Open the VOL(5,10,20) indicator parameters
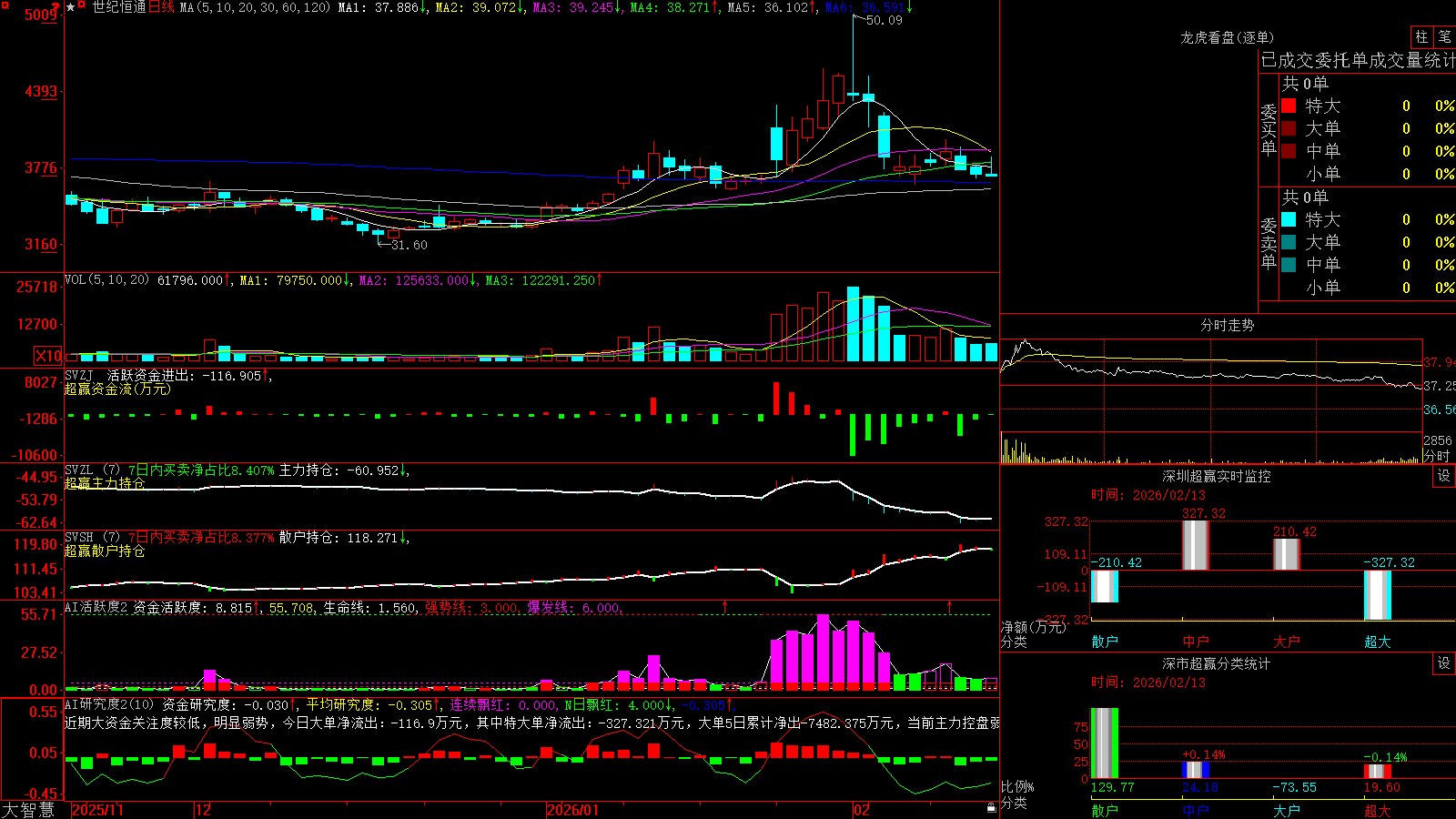 tap(106, 280)
